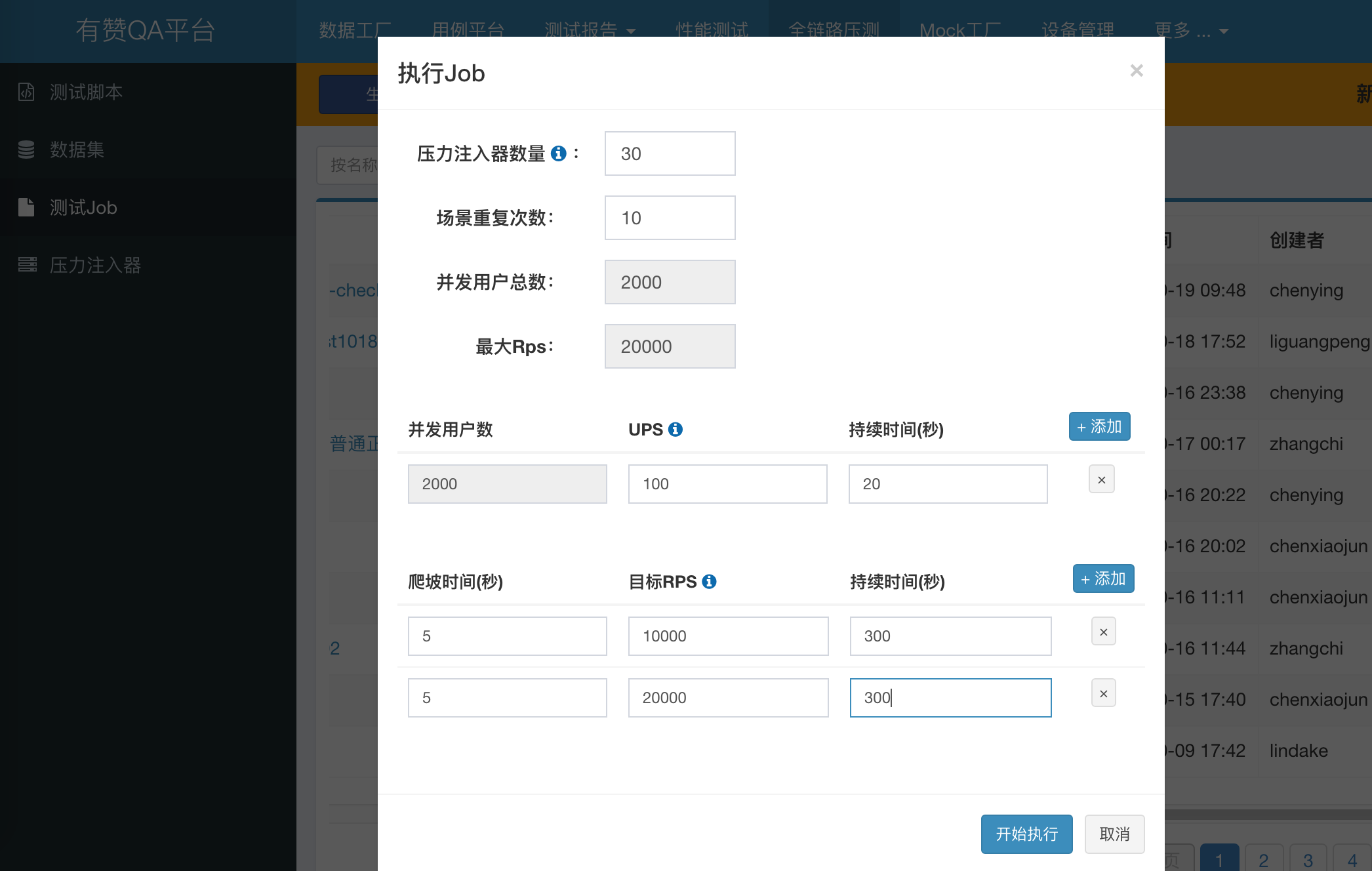Screen dimensions: 1372x871
Task: Click info icon beside 压力注入器数量
Action: coord(559,153)
